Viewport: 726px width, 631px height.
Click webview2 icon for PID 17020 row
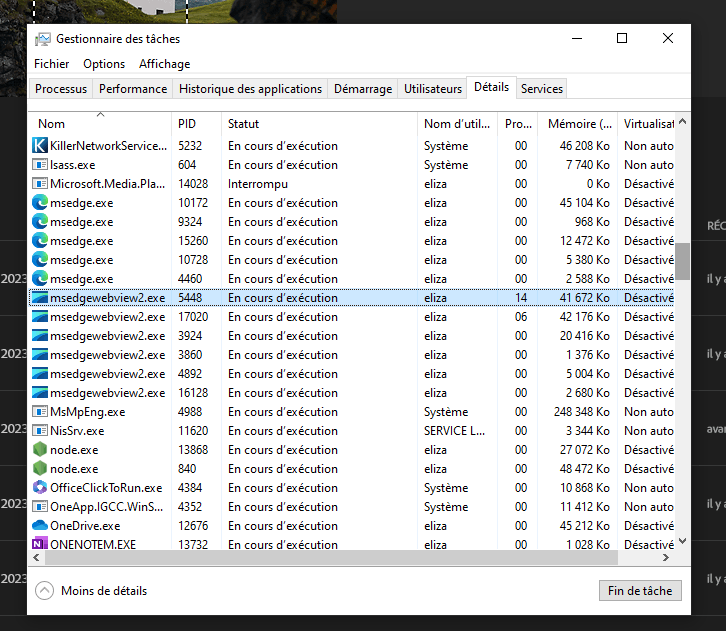(x=40, y=316)
